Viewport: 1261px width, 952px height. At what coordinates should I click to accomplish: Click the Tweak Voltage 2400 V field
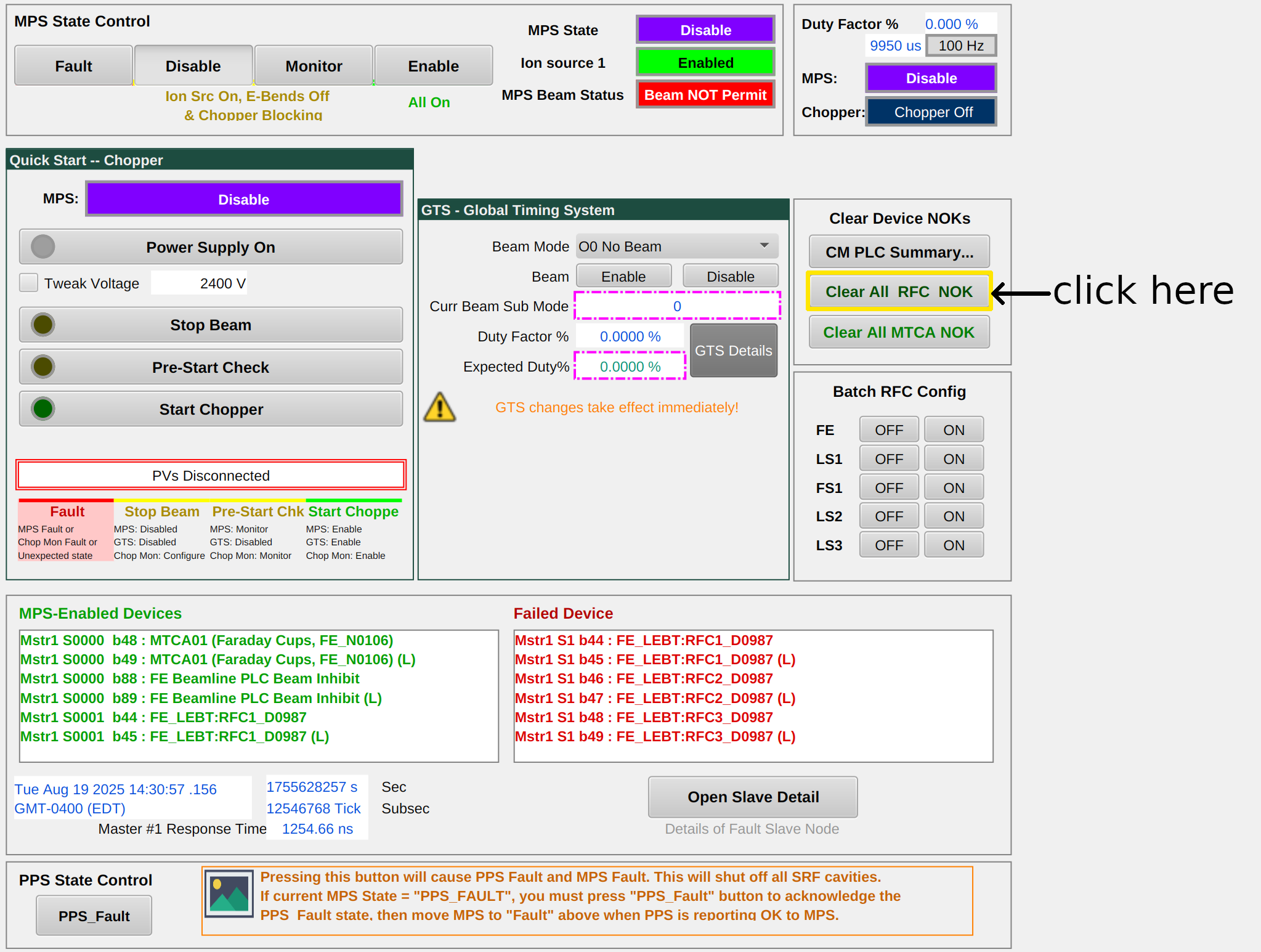(x=199, y=283)
